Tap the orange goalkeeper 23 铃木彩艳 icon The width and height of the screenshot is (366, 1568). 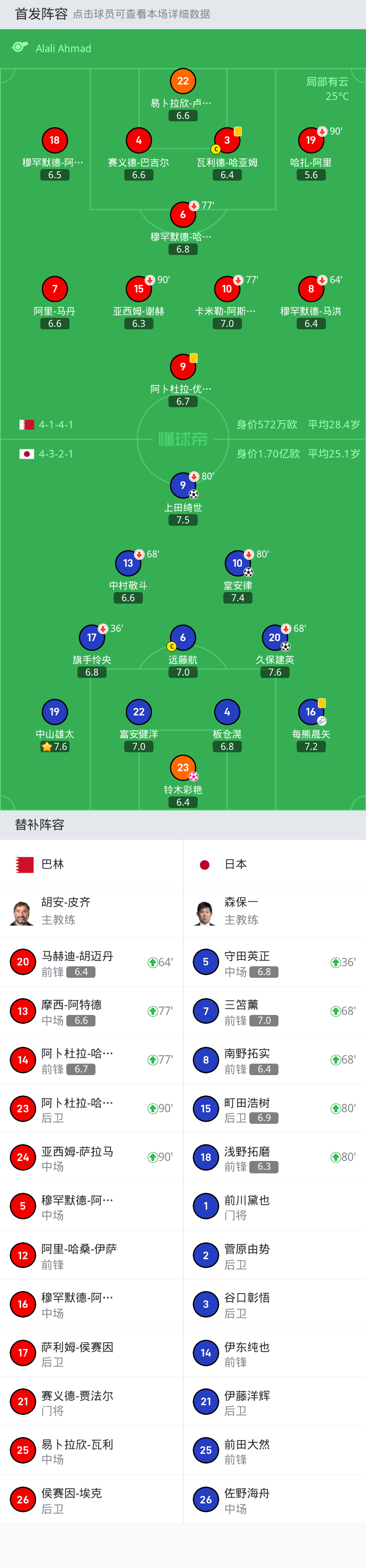183,768
